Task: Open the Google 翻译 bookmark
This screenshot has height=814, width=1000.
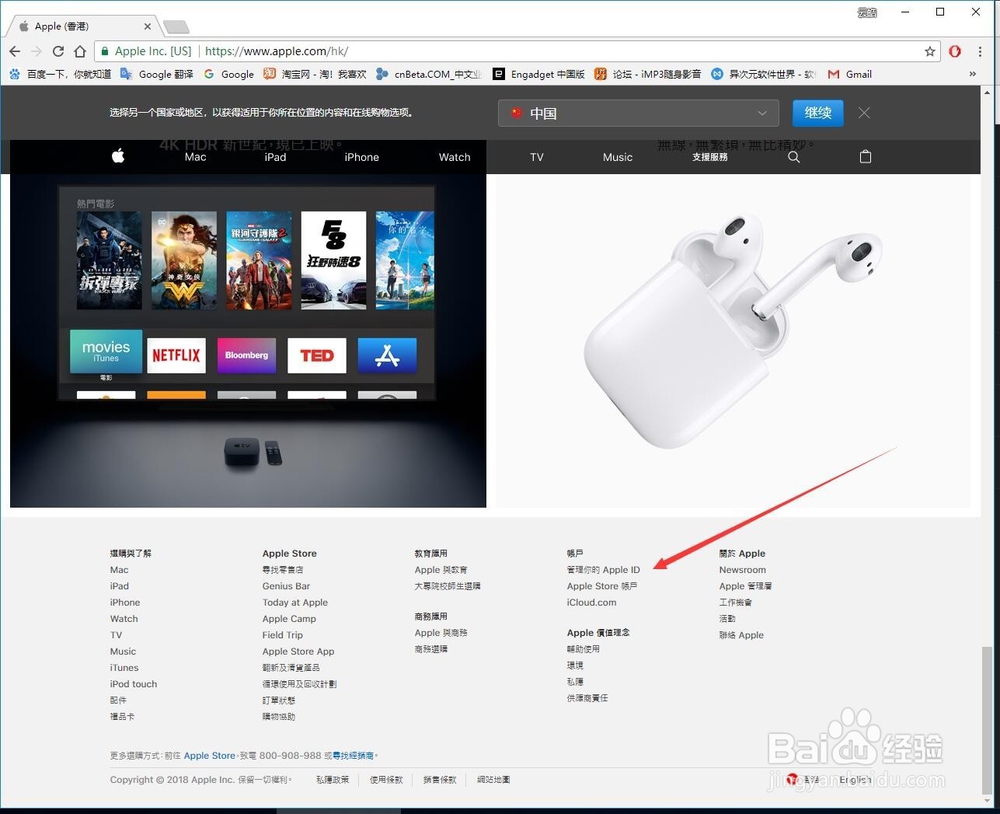Action: click(x=157, y=74)
